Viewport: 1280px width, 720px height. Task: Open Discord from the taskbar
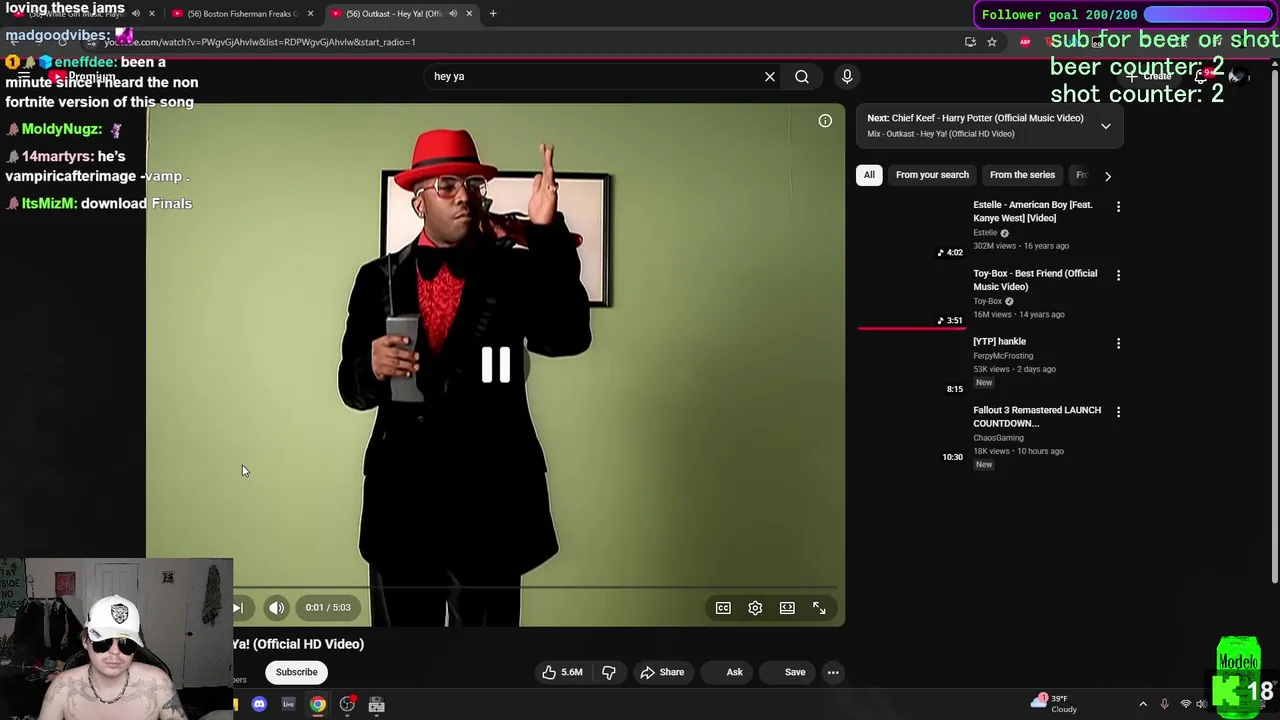(259, 705)
